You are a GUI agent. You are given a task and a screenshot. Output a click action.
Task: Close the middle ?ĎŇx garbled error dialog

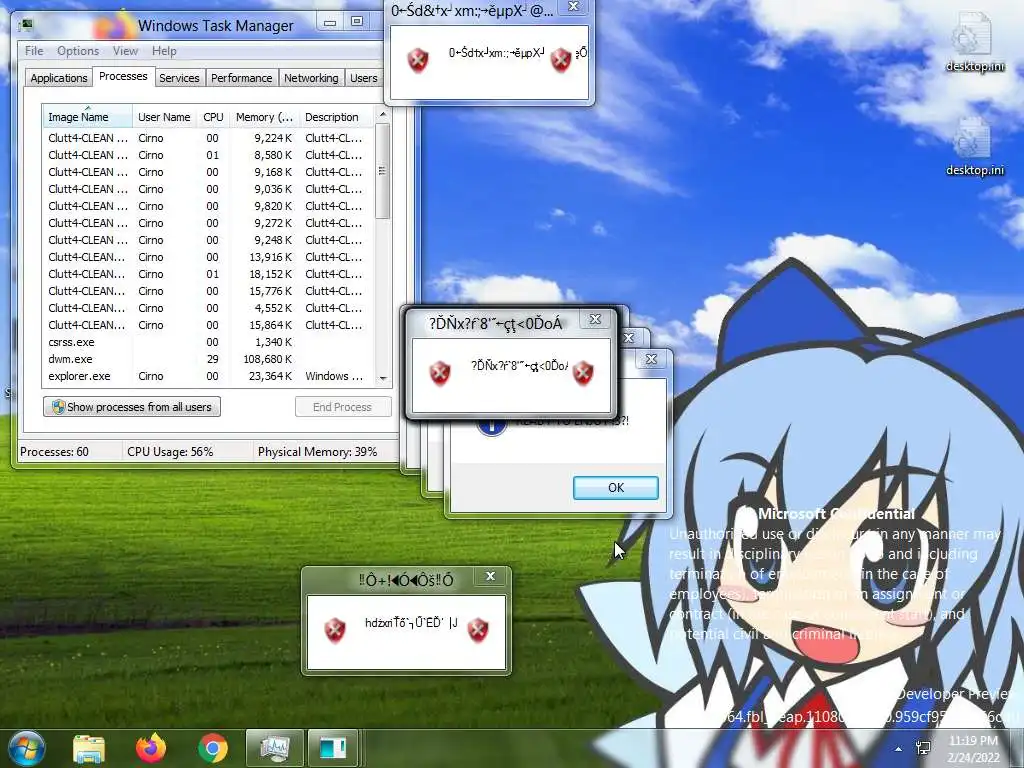coord(595,319)
